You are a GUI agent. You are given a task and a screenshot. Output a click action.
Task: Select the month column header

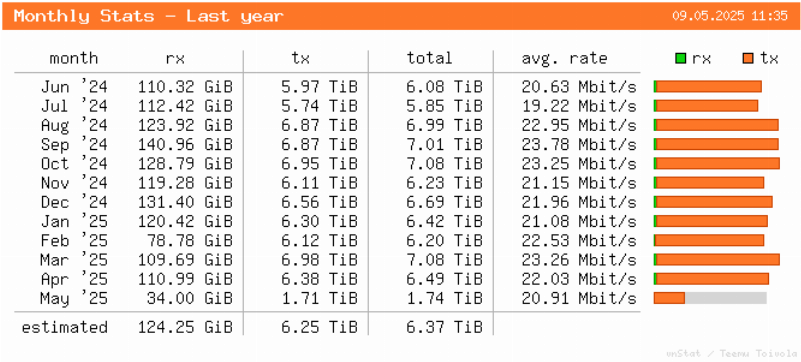74,58
